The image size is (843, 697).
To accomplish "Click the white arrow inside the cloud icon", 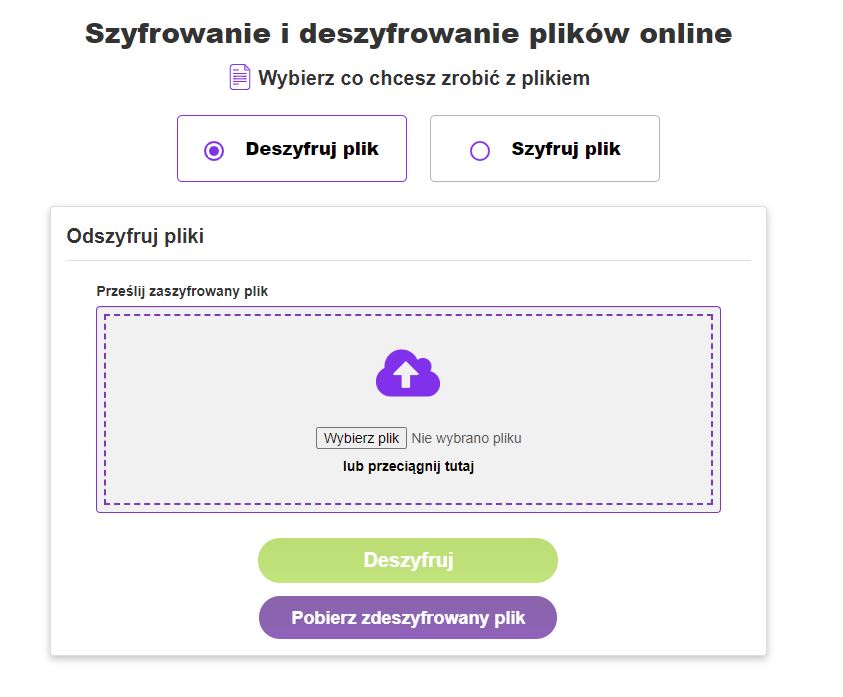I will 406,374.
